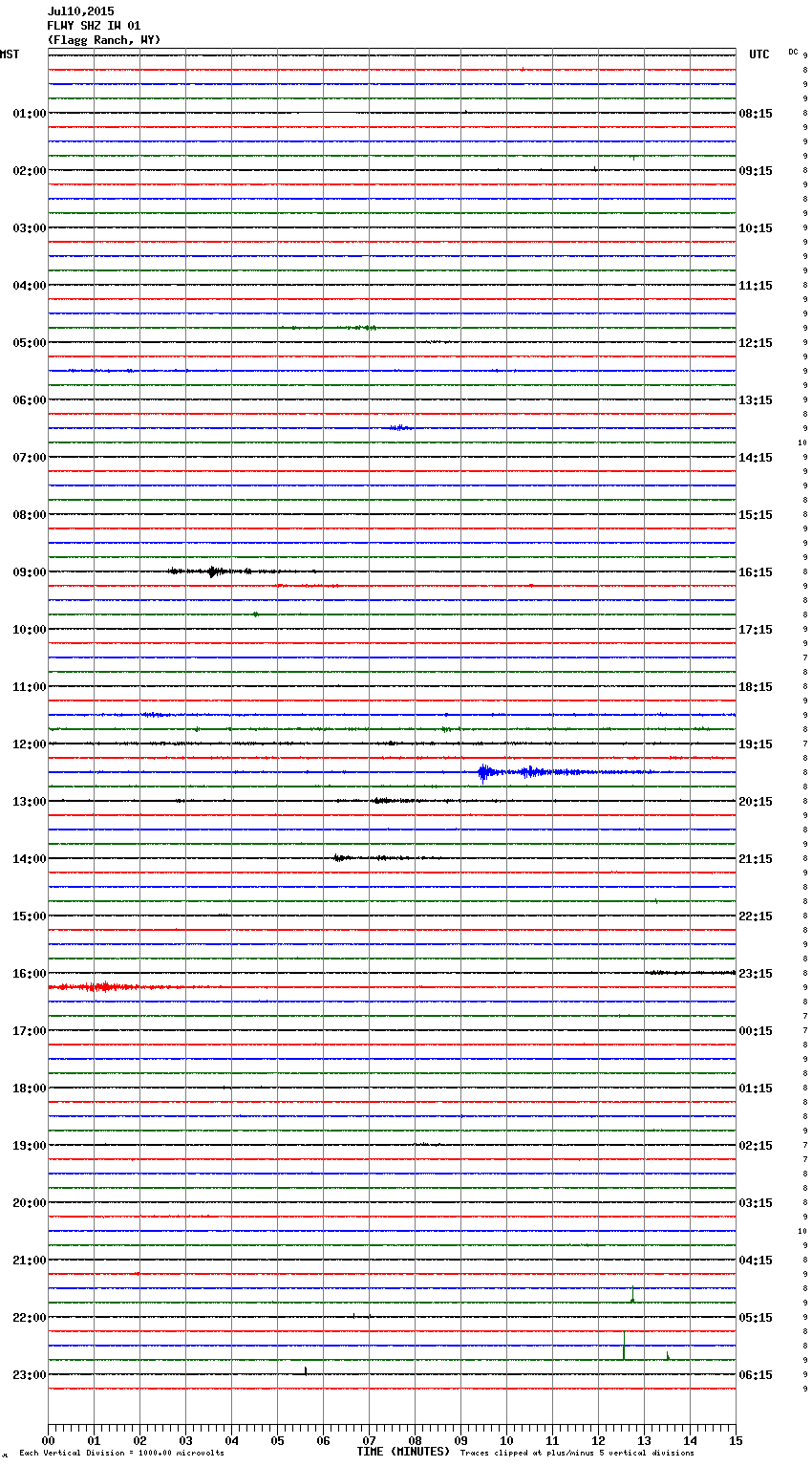Click minute "15" on the bottom time axis

[736, 1440]
